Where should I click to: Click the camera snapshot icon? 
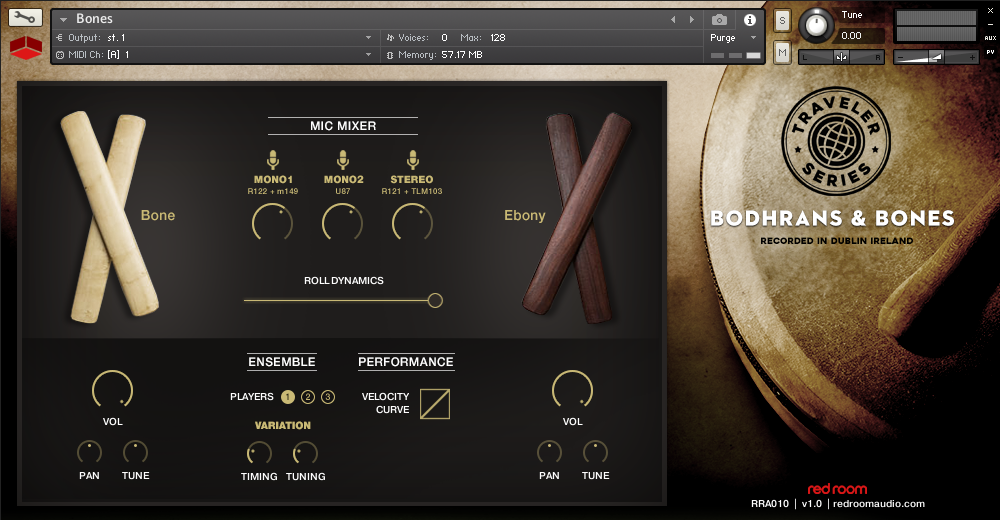(x=719, y=19)
